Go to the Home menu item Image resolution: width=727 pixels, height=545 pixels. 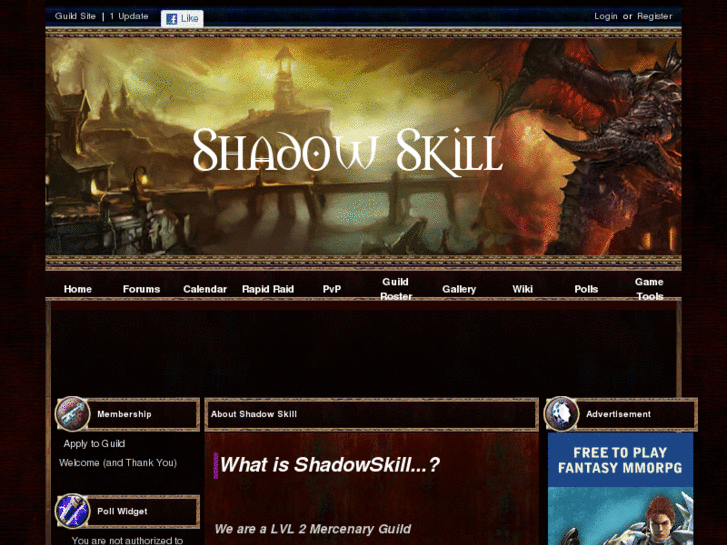[77, 289]
